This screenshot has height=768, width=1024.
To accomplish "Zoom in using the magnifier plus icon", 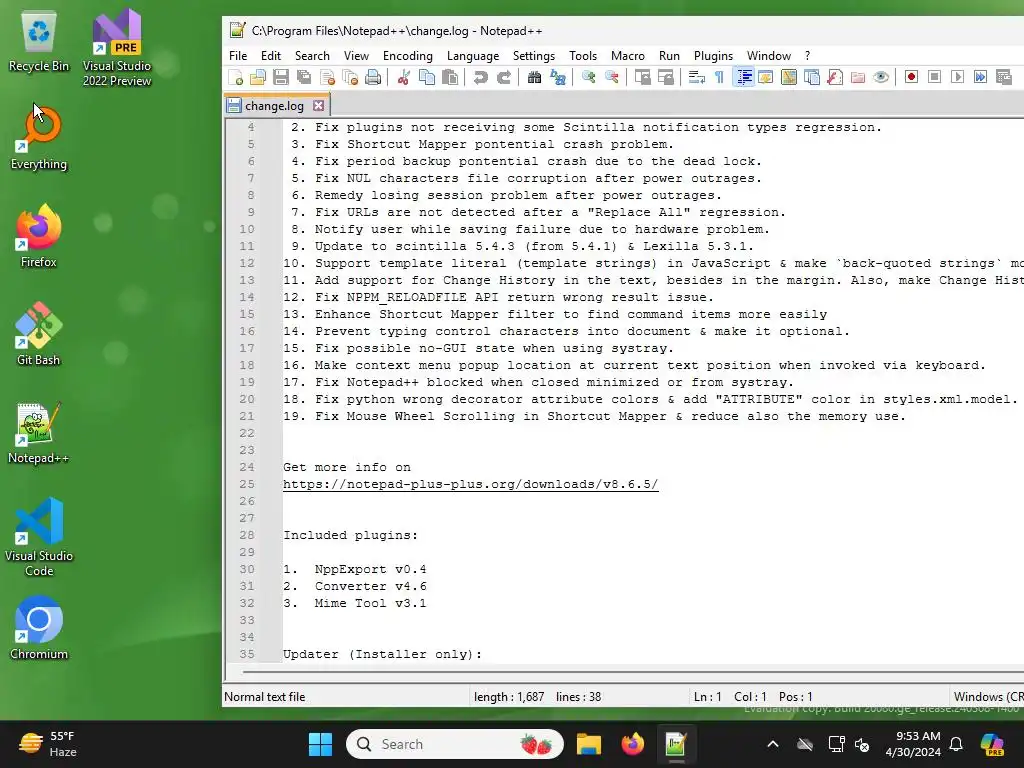I will pyautogui.click(x=588, y=78).
